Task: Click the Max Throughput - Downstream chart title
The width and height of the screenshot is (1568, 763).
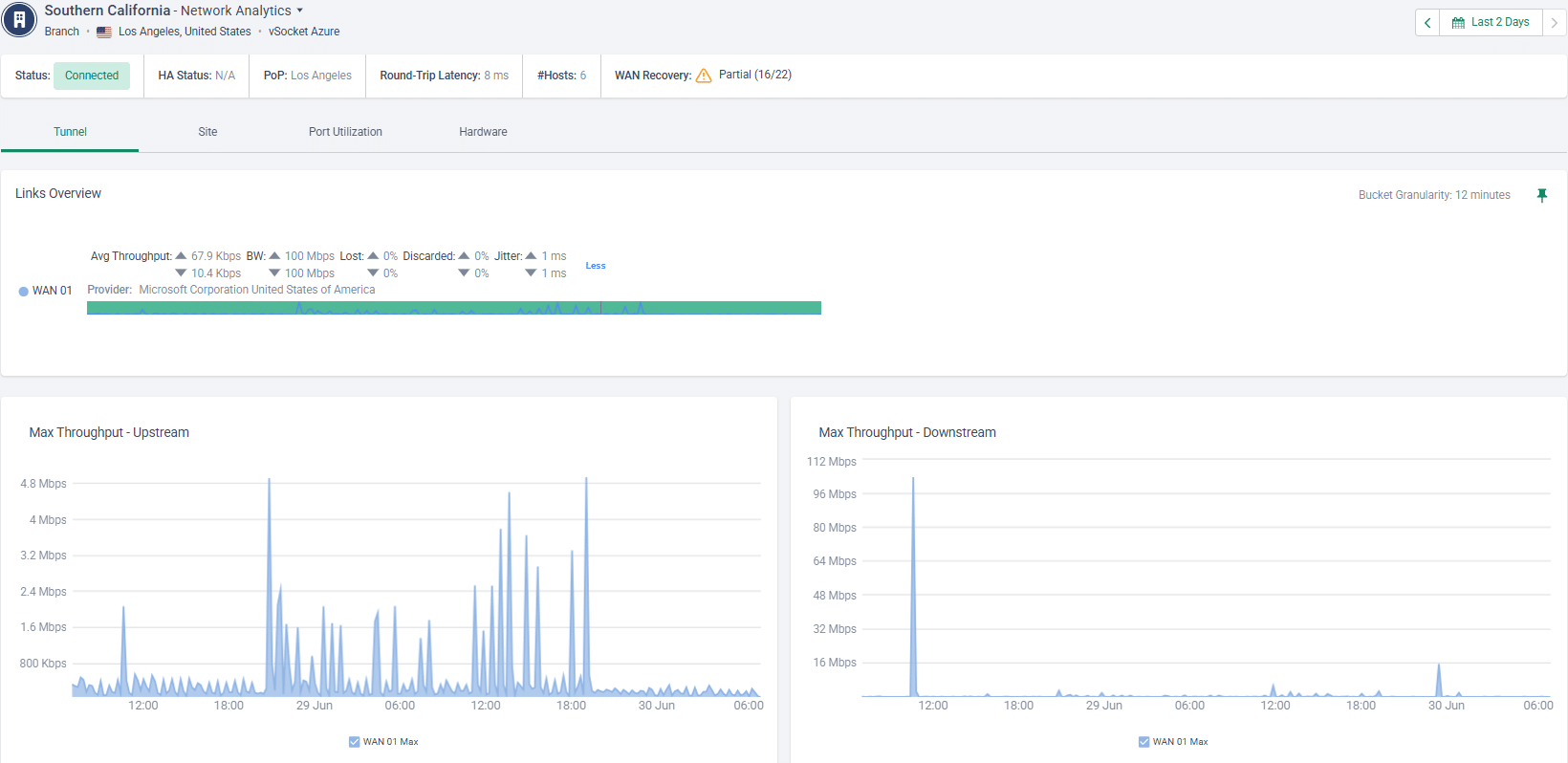Action: click(907, 432)
